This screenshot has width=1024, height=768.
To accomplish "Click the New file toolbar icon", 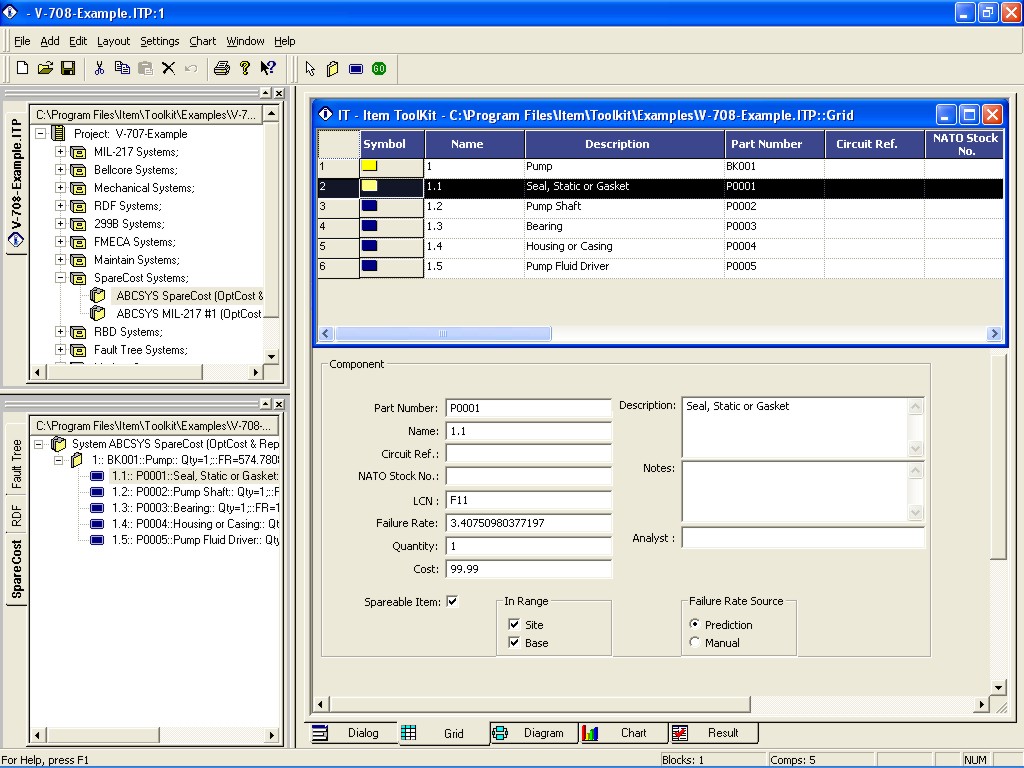I will click(22, 68).
